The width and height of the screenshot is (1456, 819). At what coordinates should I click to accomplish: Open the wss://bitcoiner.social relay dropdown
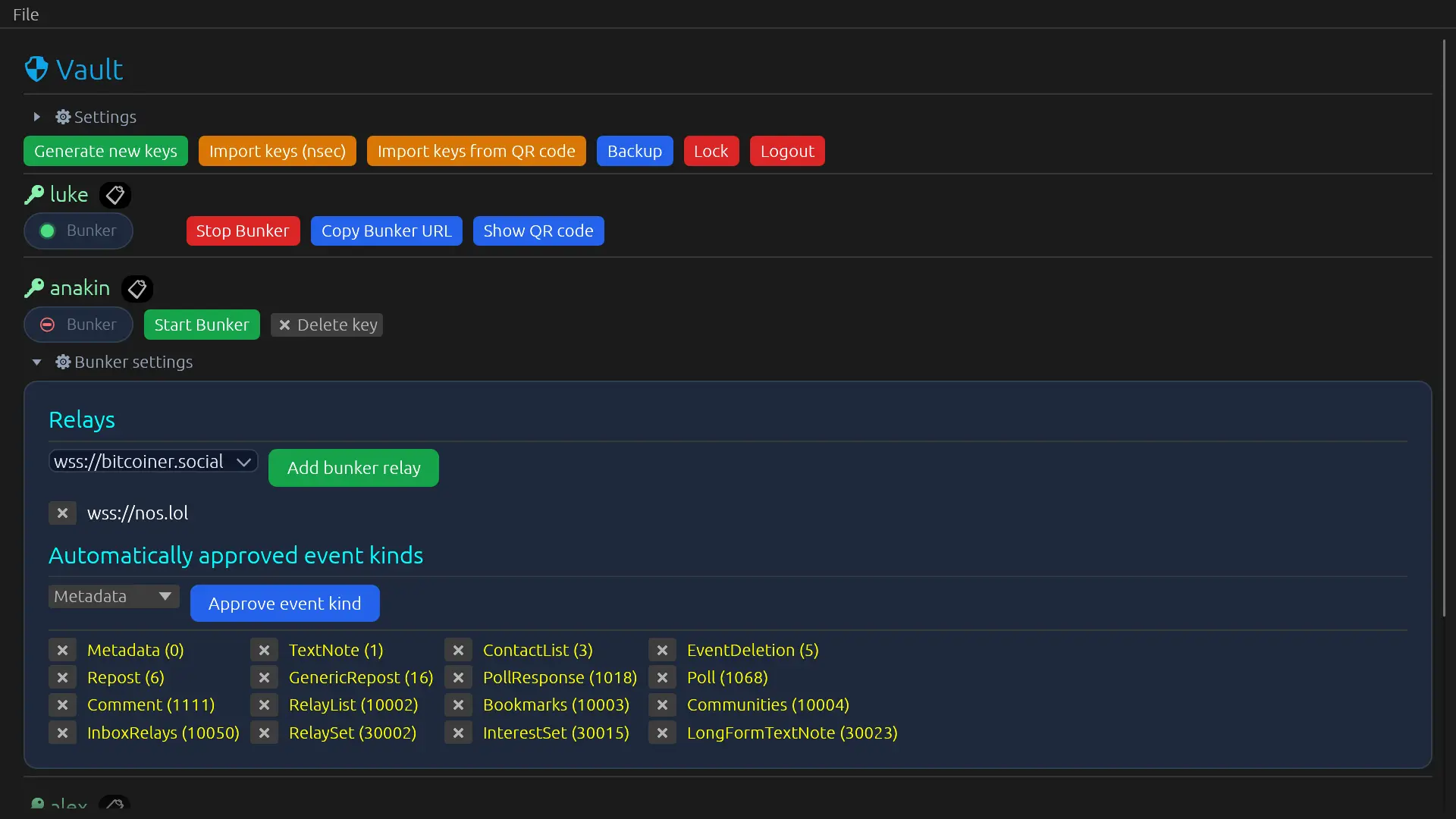153,461
